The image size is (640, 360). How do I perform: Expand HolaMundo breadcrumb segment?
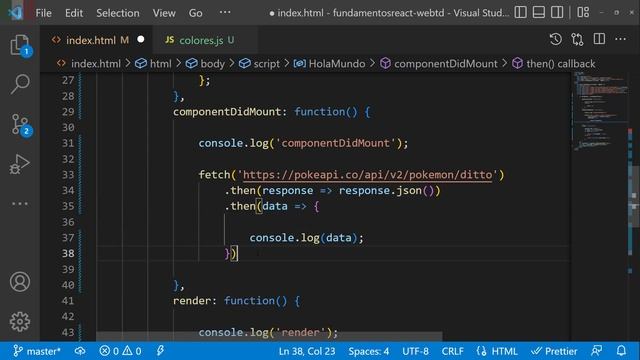(330, 64)
